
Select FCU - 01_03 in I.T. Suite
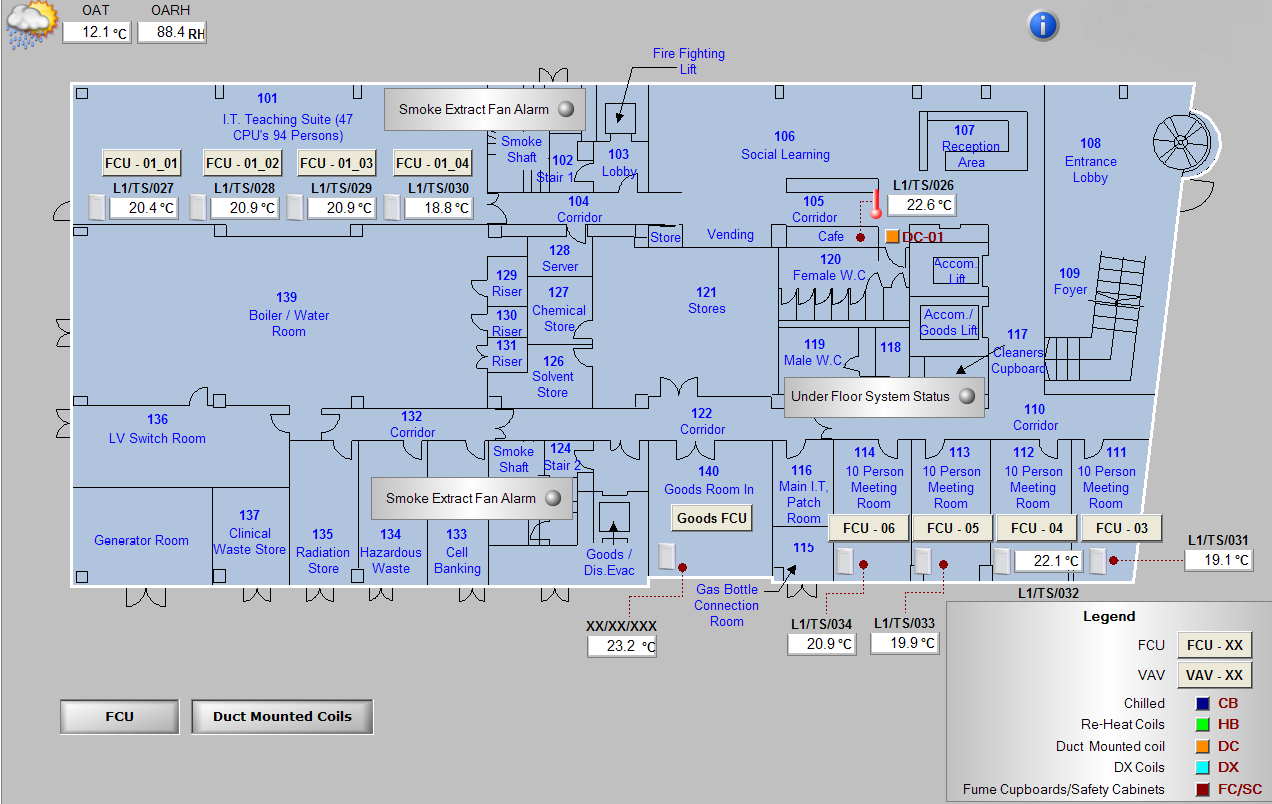tap(336, 163)
